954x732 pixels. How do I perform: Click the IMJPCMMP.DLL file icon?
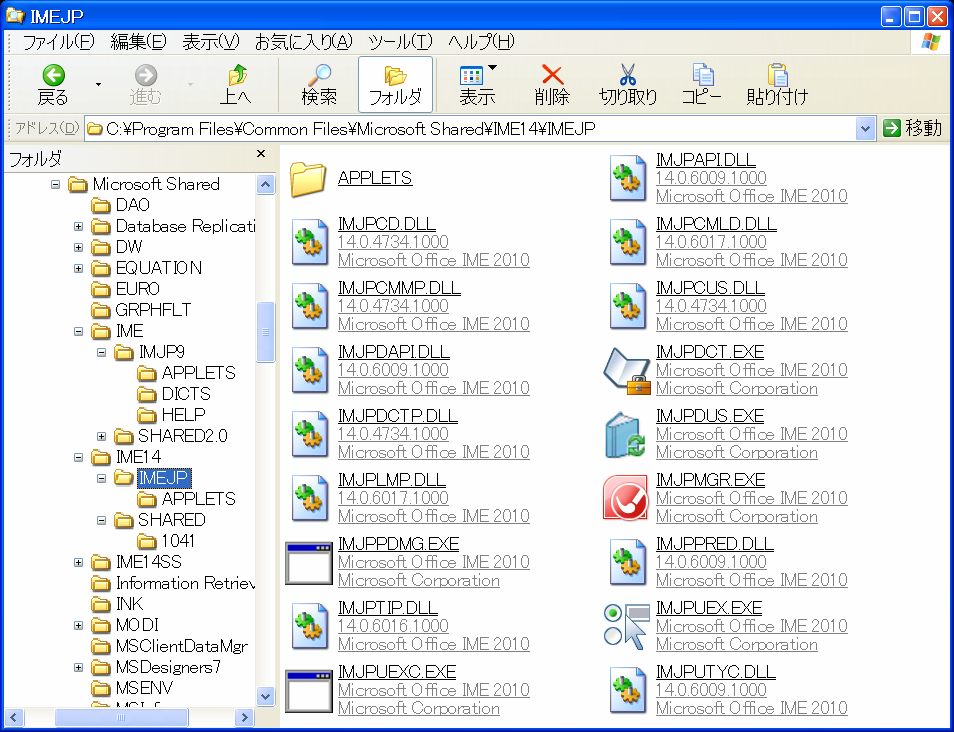[309, 306]
